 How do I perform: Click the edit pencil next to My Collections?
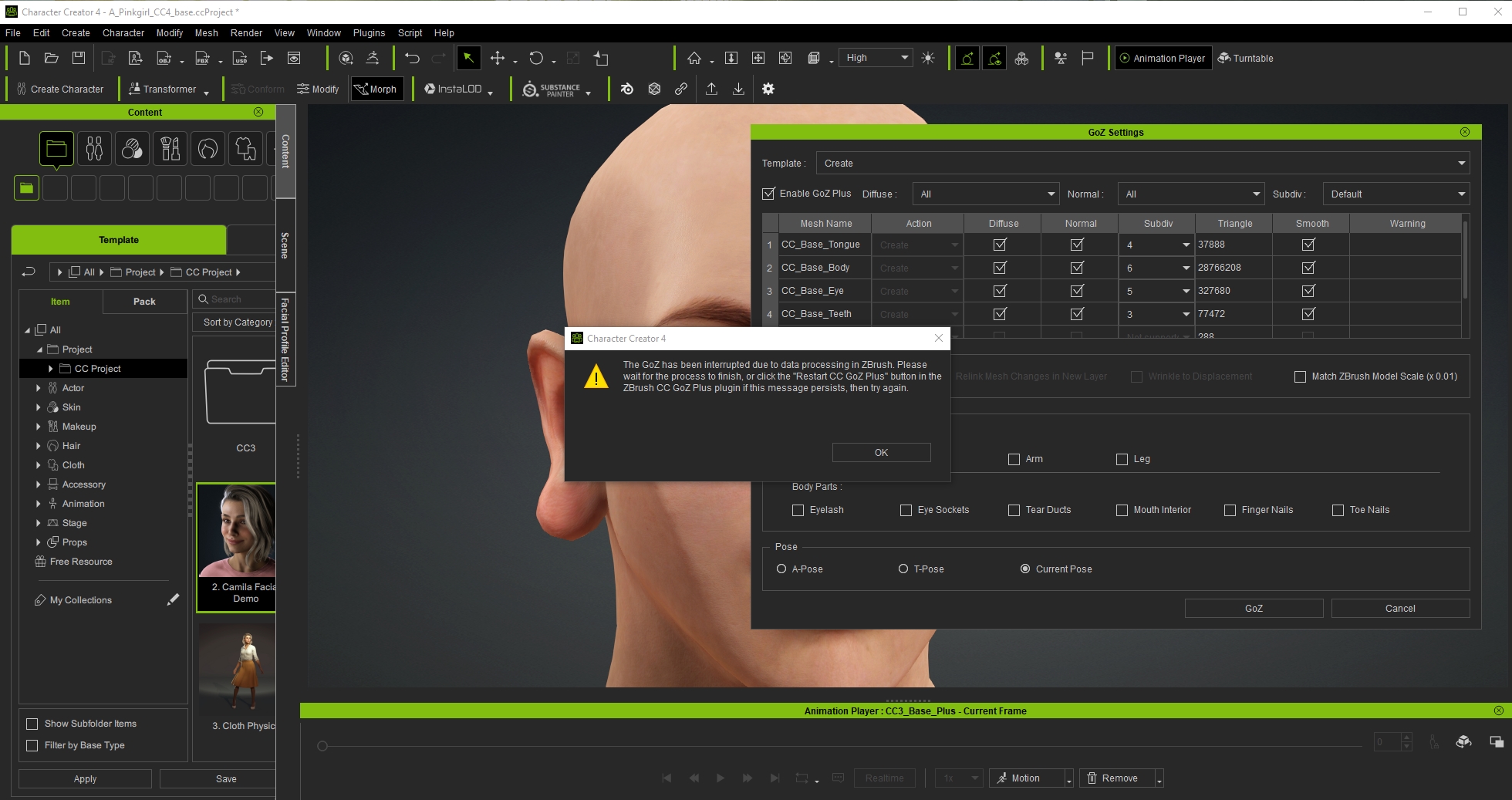173,599
